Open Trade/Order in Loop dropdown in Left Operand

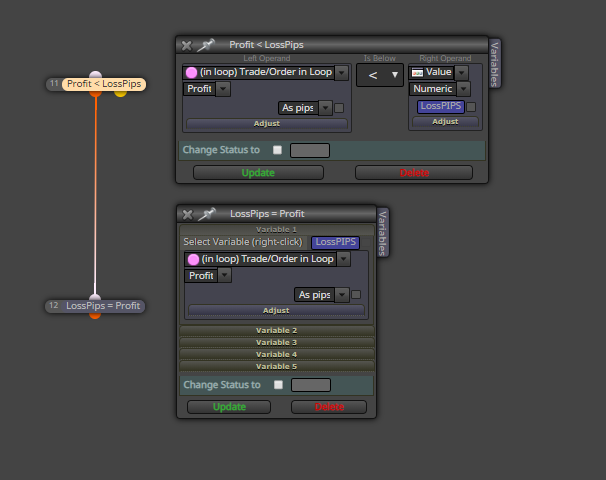[342, 73]
